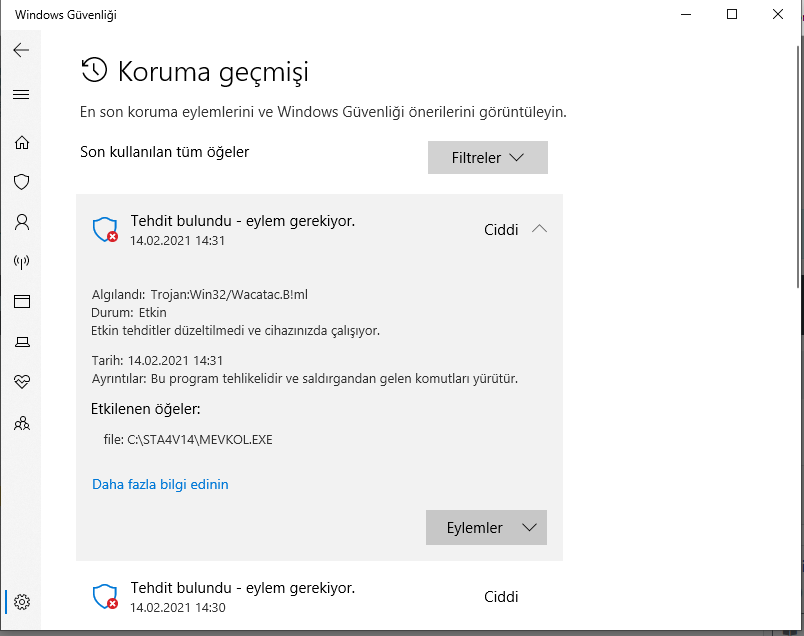Image resolution: width=804 pixels, height=636 pixels.
Task: Open the hamburger navigation menu
Action: pyautogui.click(x=21, y=95)
